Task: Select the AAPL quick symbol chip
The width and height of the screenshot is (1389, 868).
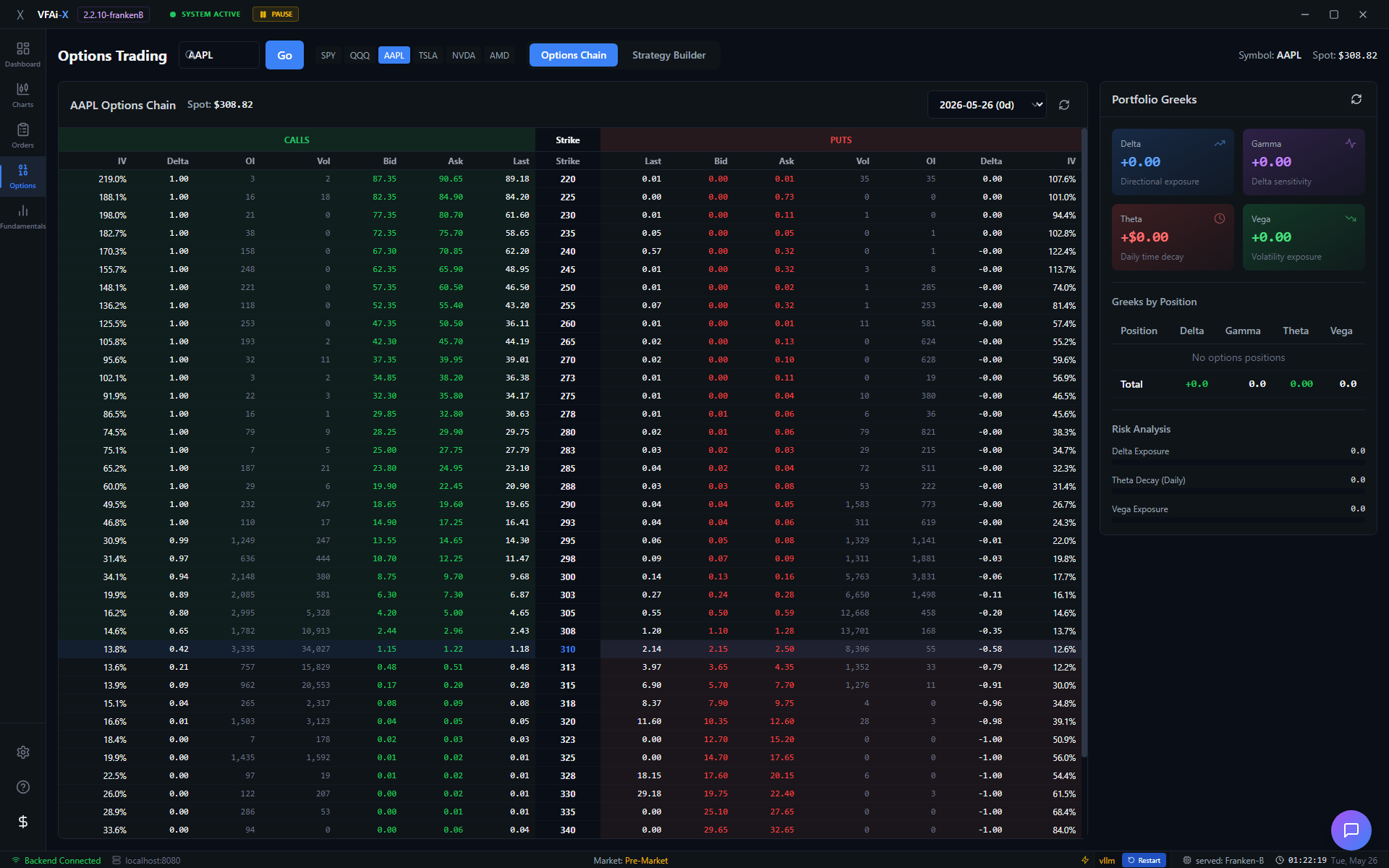Action: (x=394, y=55)
